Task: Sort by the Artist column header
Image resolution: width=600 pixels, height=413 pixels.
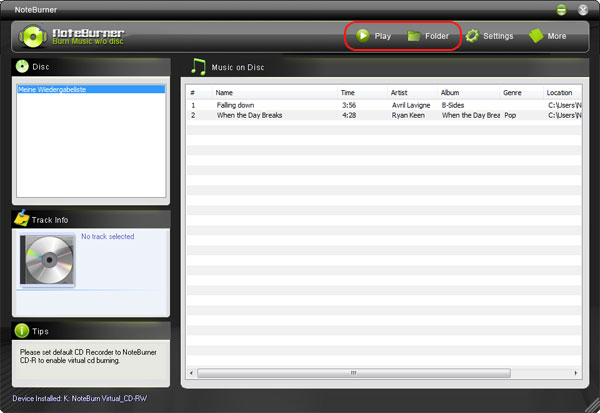Action: click(412, 93)
